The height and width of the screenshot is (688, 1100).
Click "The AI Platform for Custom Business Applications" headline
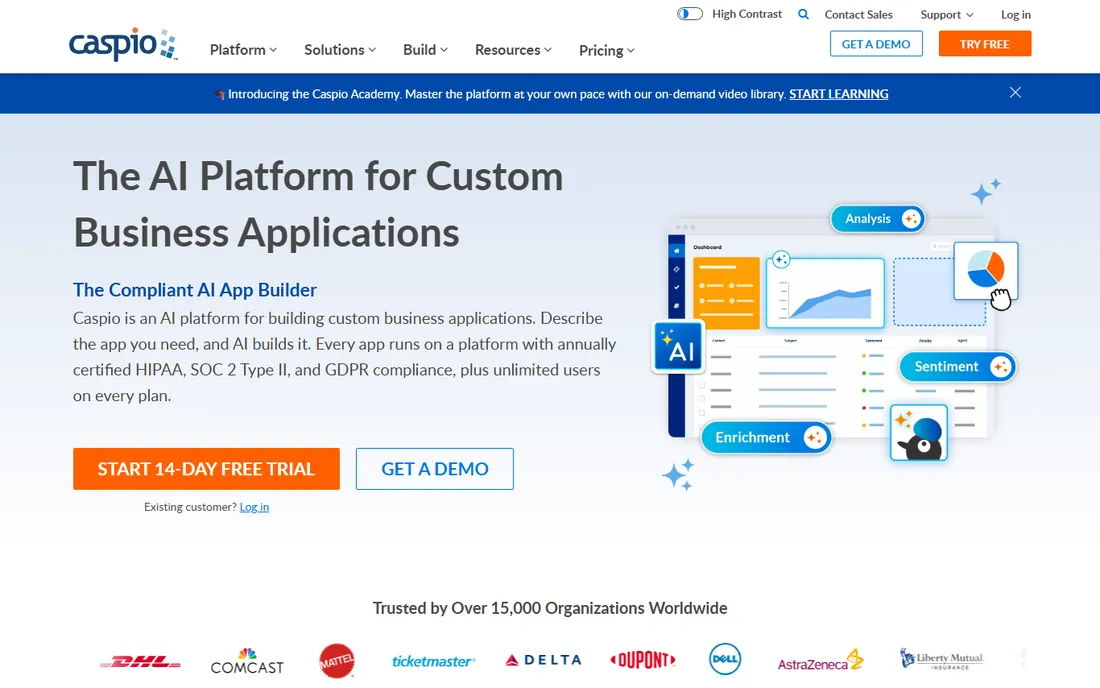coord(318,204)
